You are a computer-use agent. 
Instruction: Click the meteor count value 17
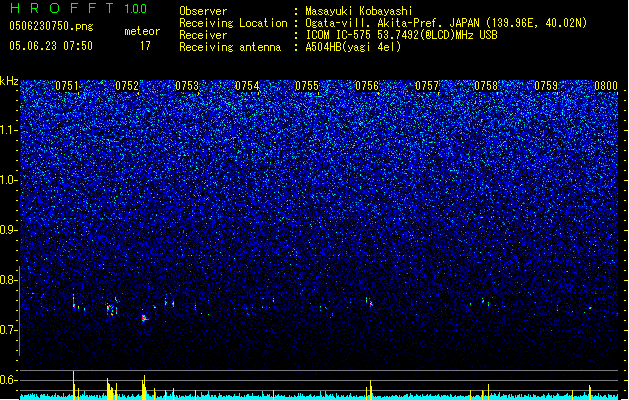coord(145,46)
